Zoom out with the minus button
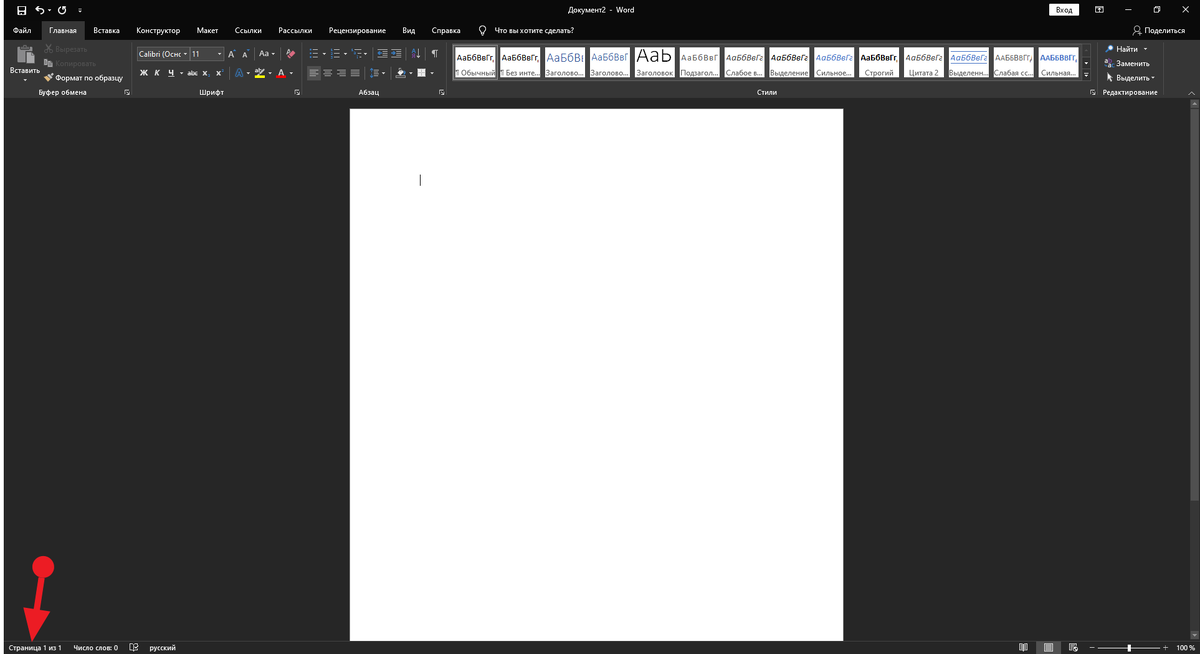The height and width of the screenshot is (654, 1200). click(1092, 648)
